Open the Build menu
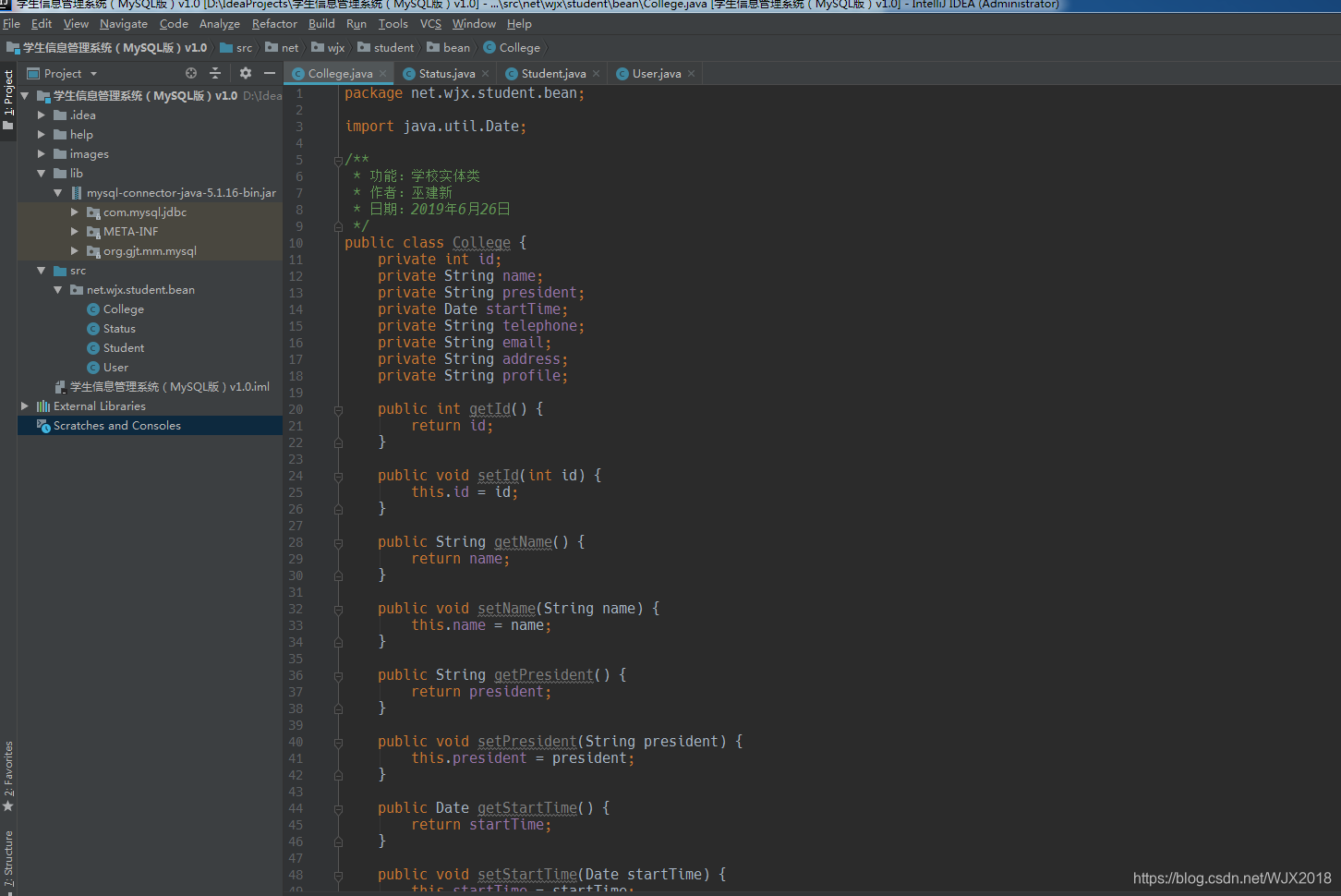 tap(321, 24)
